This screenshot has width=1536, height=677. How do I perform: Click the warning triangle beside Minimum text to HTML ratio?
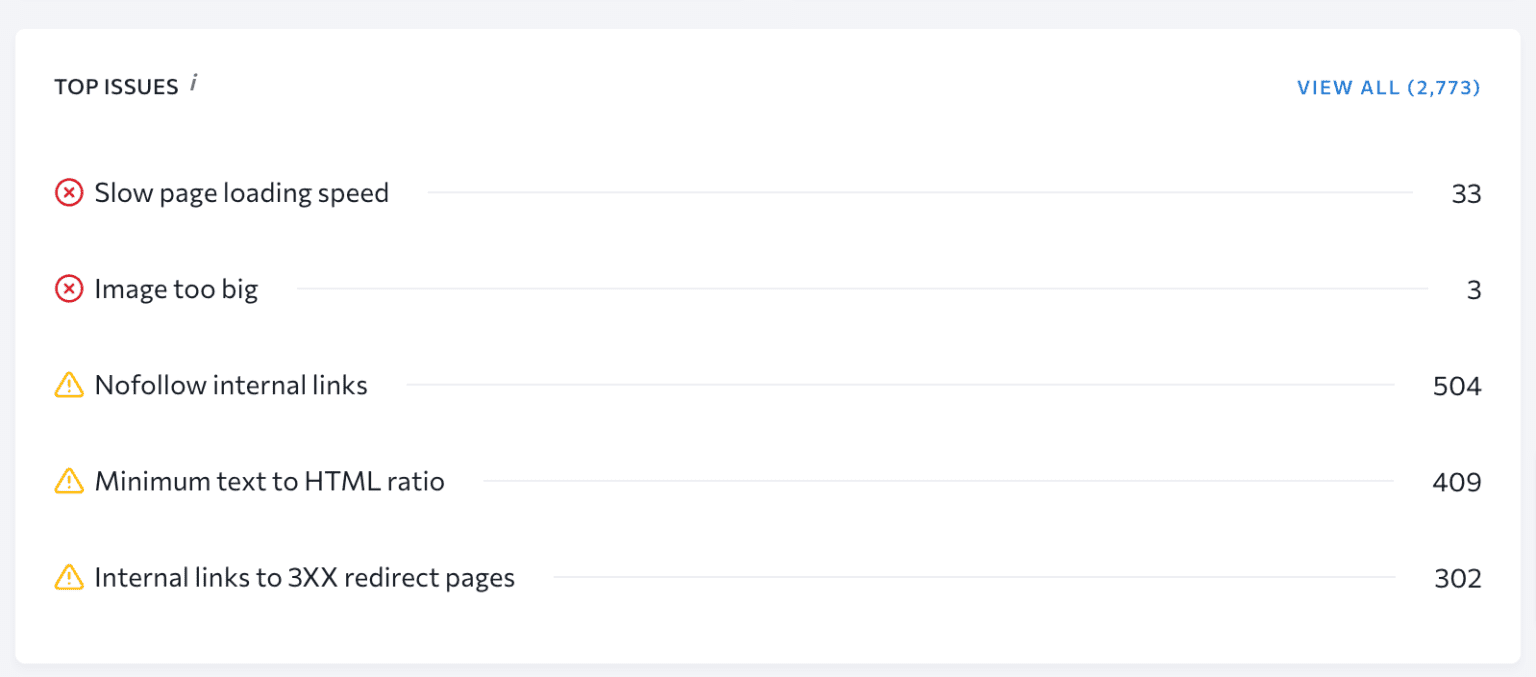[x=69, y=481]
